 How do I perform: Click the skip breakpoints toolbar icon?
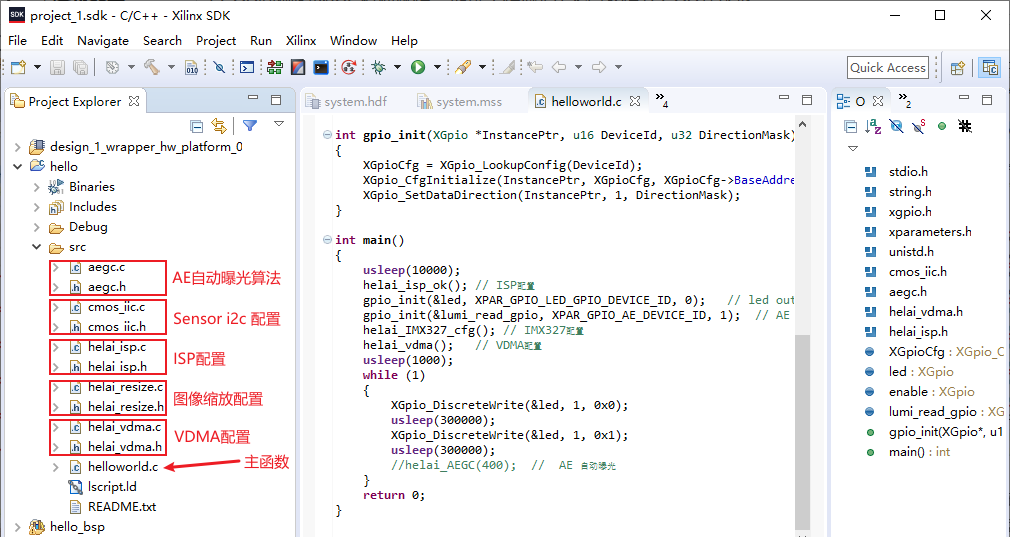click(220, 67)
